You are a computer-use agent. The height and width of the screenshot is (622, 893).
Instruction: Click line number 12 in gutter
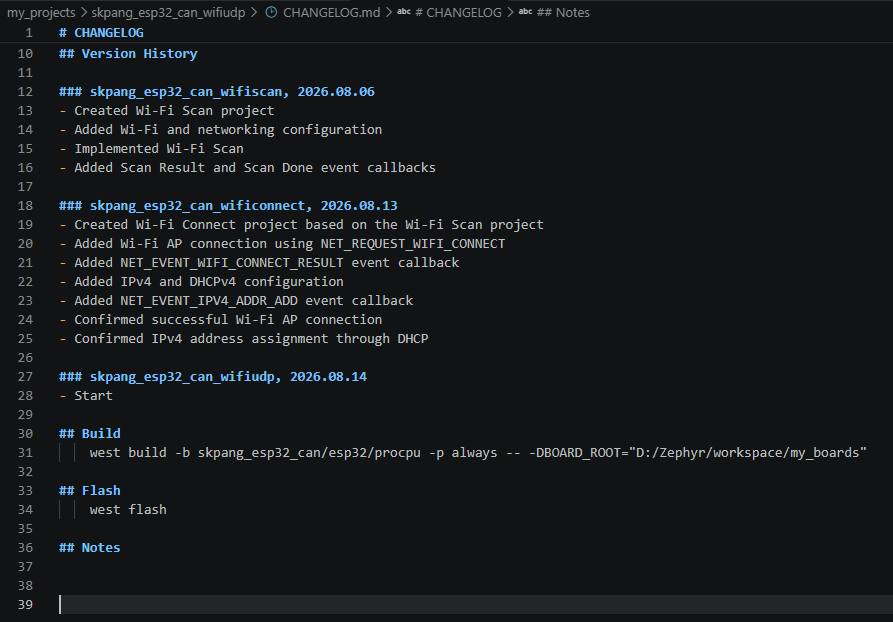click(25, 92)
